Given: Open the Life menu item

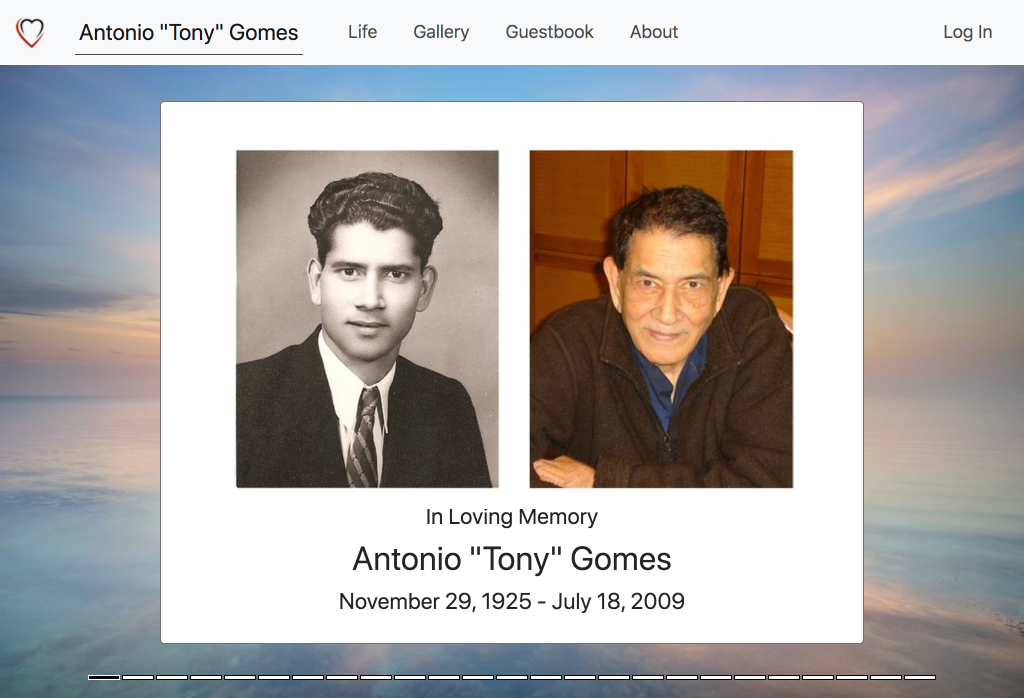Looking at the screenshot, I should pos(362,32).
